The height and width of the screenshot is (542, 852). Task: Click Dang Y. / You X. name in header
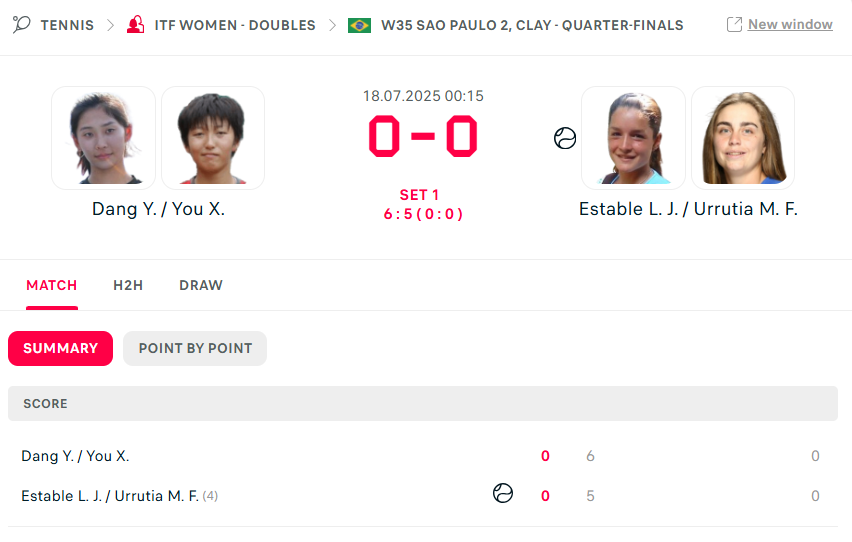(x=158, y=209)
